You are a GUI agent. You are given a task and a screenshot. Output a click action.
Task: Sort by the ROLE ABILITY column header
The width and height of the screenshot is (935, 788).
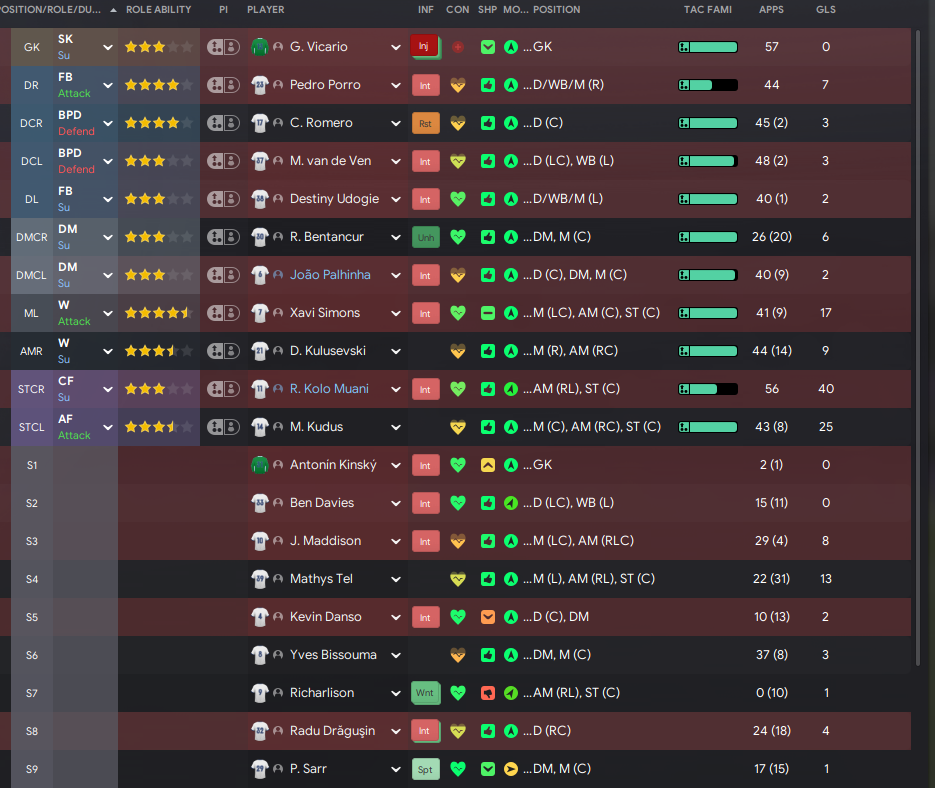158,10
